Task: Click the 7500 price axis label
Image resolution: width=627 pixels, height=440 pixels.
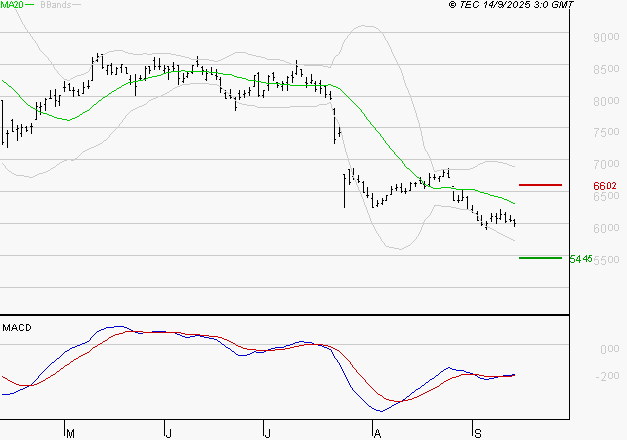Action: click(606, 132)
